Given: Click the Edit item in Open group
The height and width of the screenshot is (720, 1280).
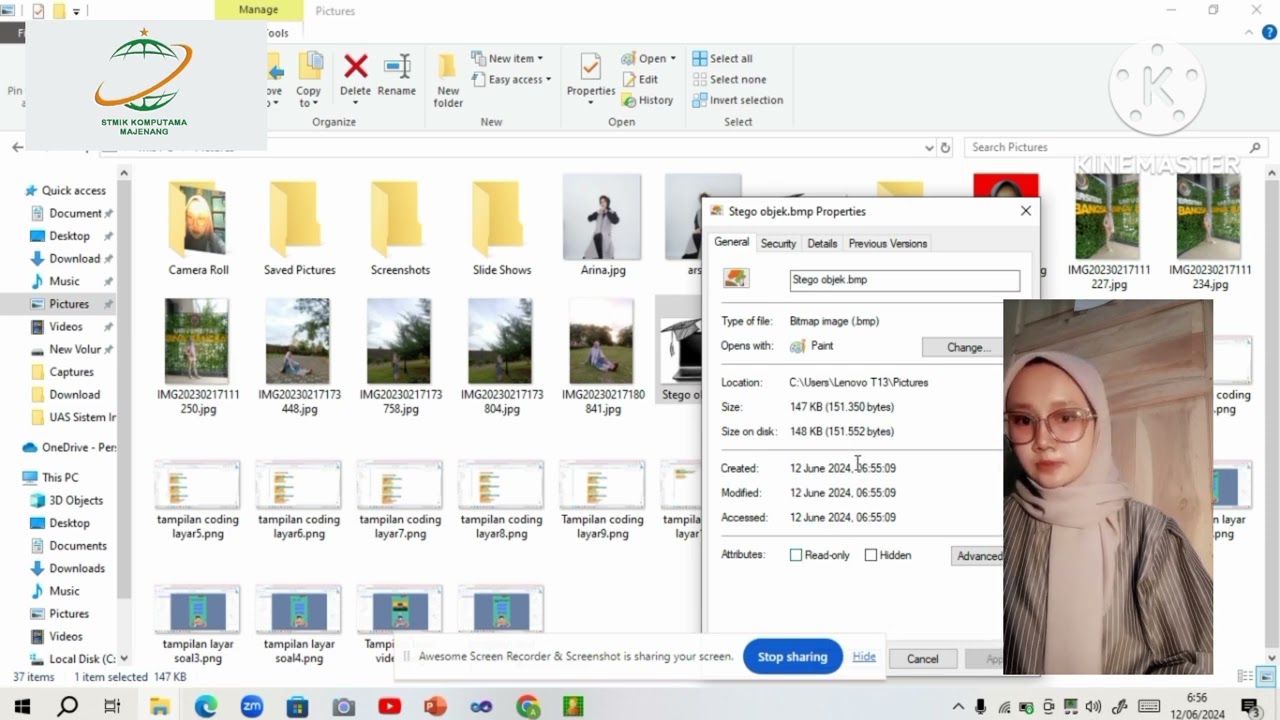Looking at the screenshot, I should pos(640,79).
